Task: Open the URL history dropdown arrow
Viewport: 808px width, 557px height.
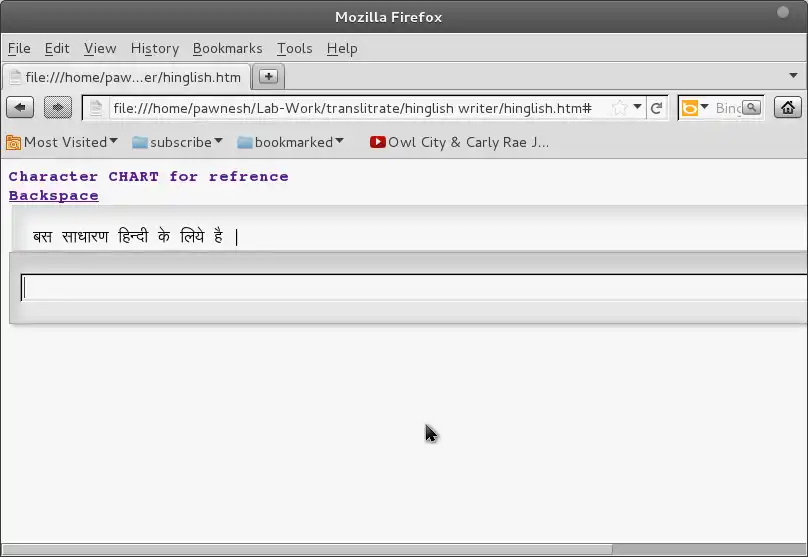Action: [637, 107]
